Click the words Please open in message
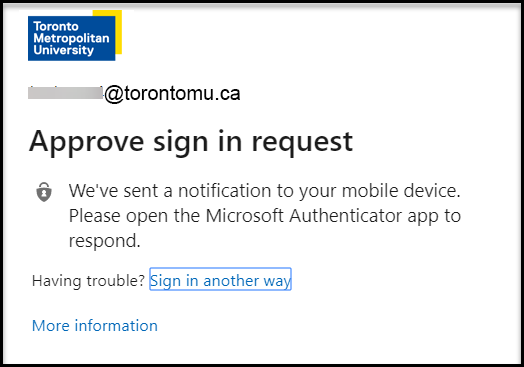 (x=118, y=216)
